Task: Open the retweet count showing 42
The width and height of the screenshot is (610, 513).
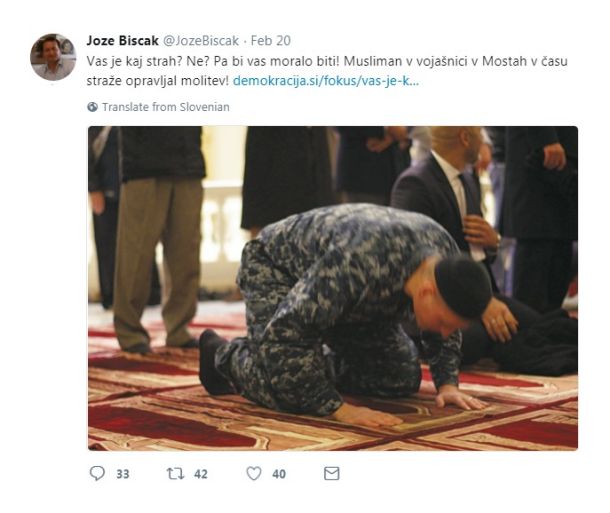Action: point(201,474)
